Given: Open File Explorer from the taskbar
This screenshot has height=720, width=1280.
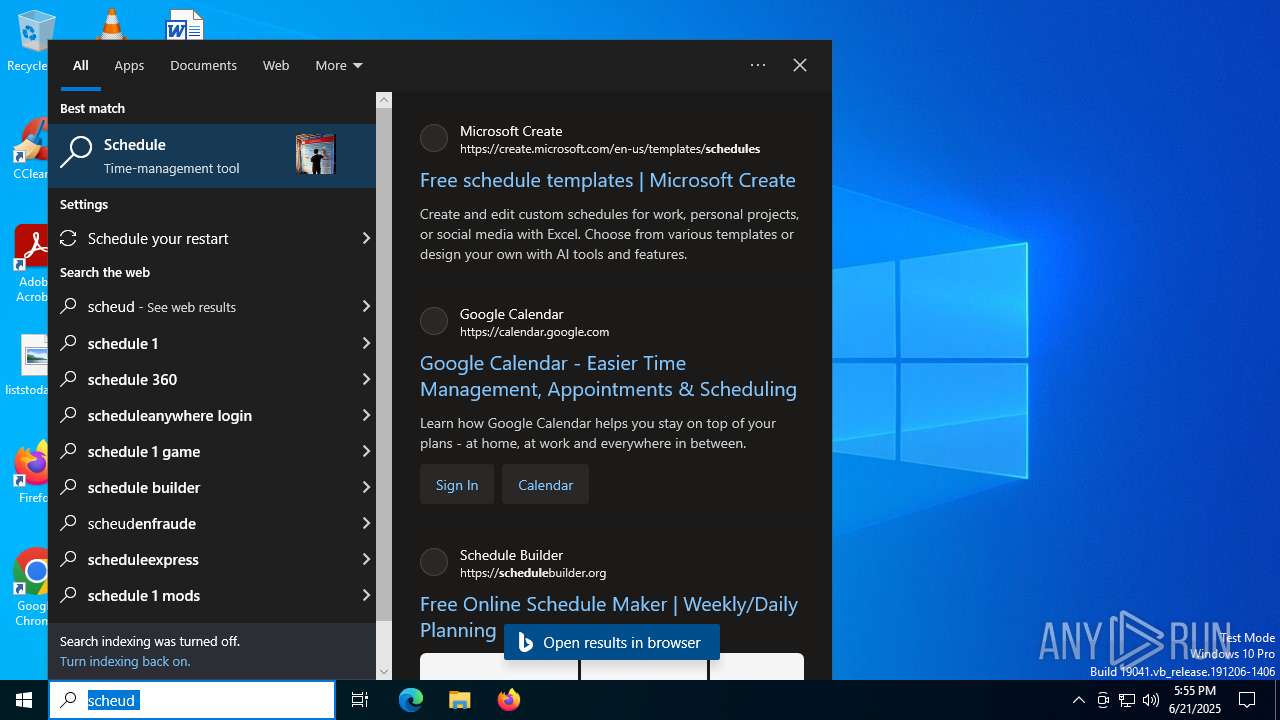Looking at the screenshot, I should (x=460, y=700).
